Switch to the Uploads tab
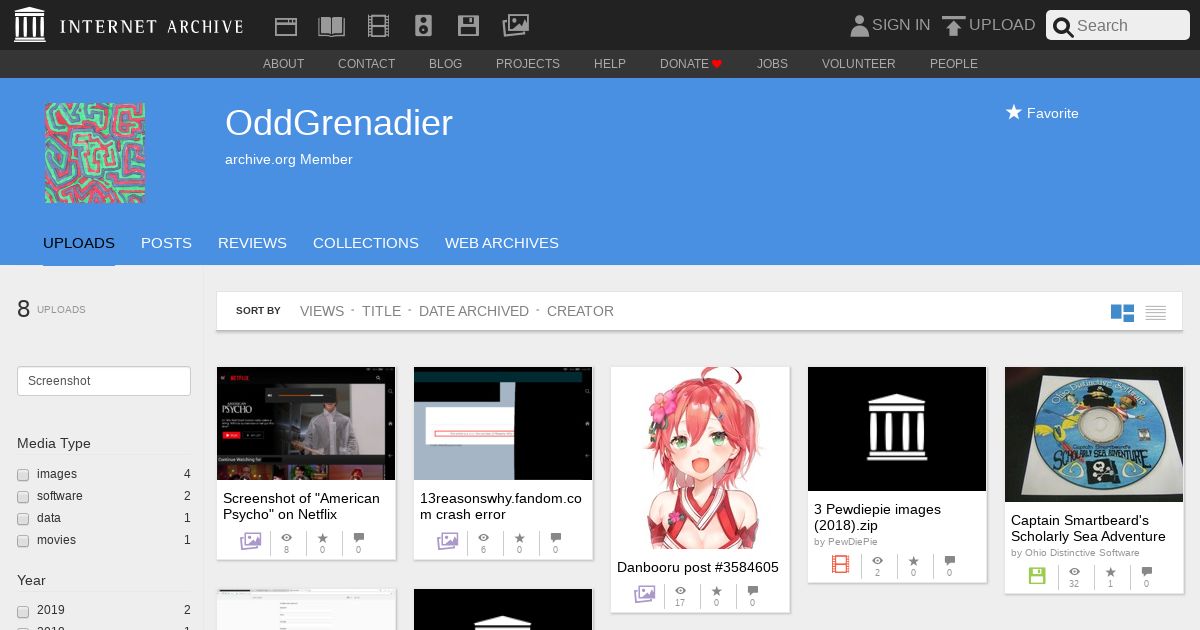The height and width of the screenshot is (630, 1200). (79, 243)
